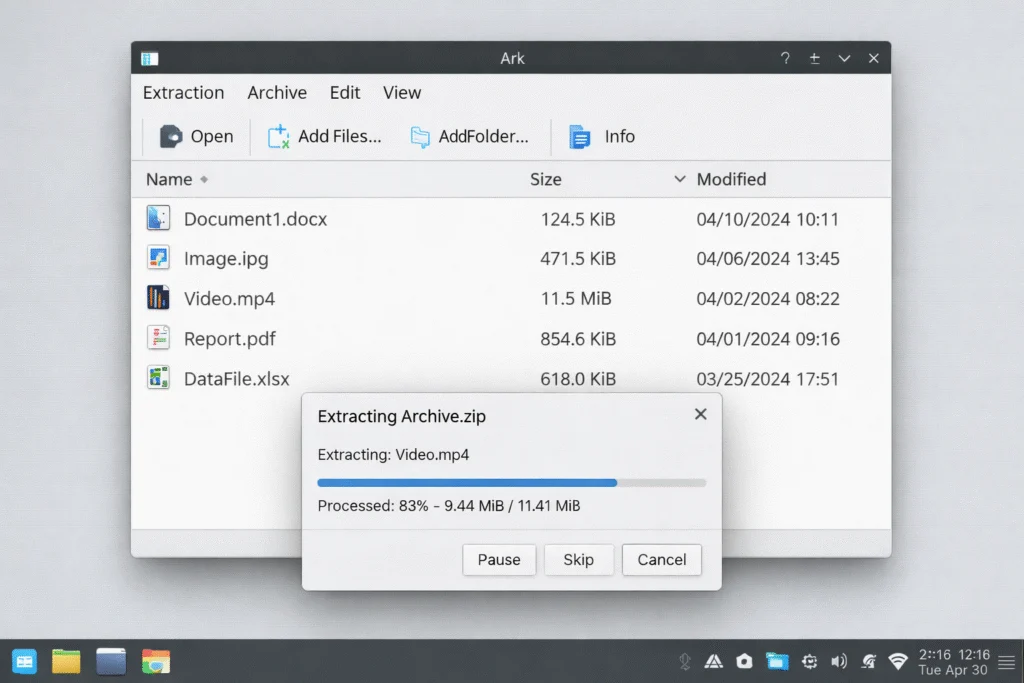Select the DataFile.xlsx file icon
1024x683 pixels.
pos(158,378)
